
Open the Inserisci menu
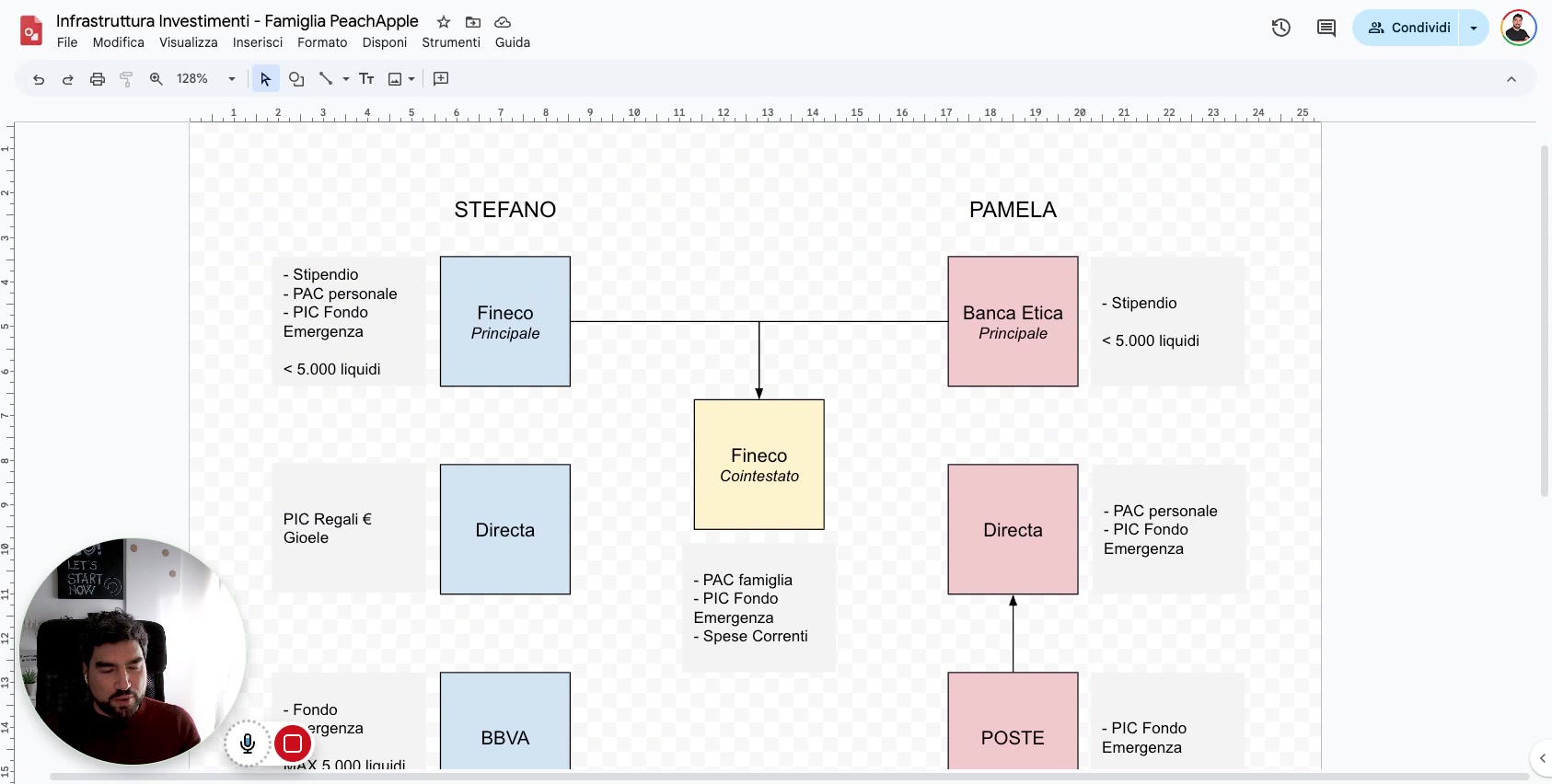[258, 42]
